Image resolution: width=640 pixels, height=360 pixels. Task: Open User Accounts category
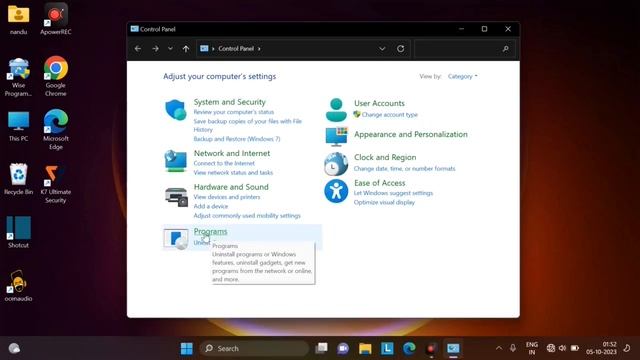379,103
